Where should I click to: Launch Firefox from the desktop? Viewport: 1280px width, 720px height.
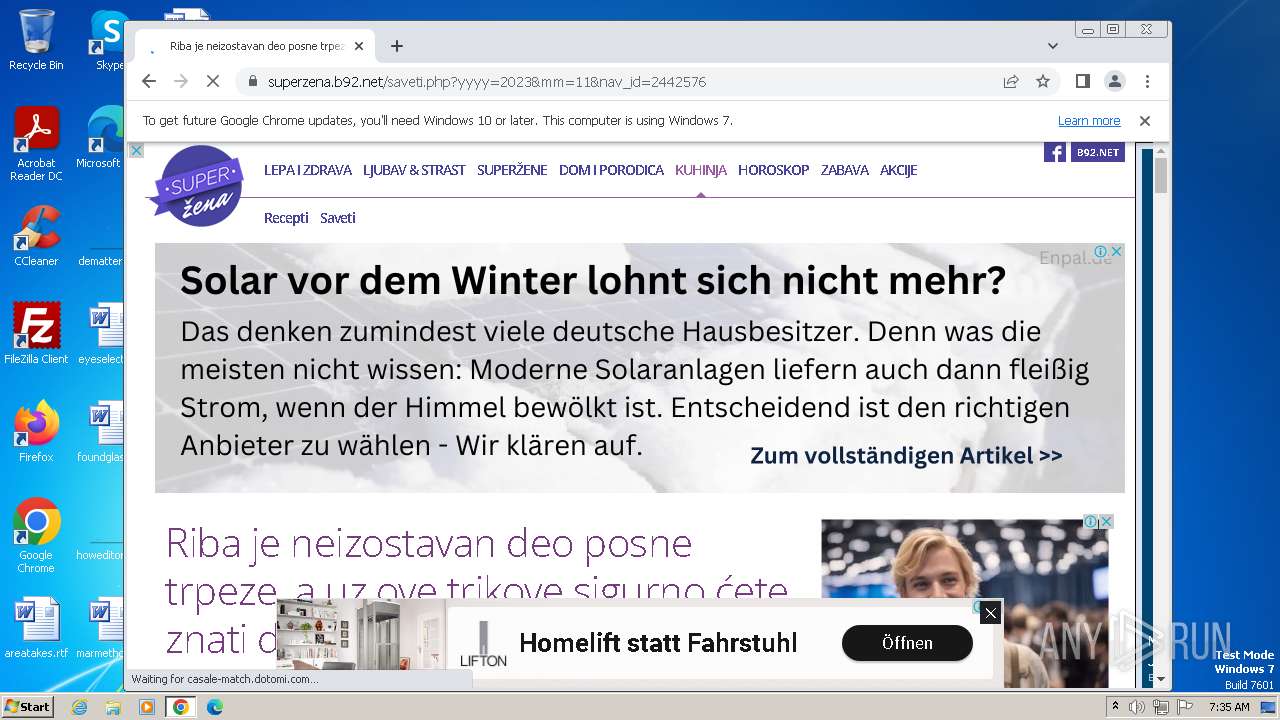(x=36, y=432)
